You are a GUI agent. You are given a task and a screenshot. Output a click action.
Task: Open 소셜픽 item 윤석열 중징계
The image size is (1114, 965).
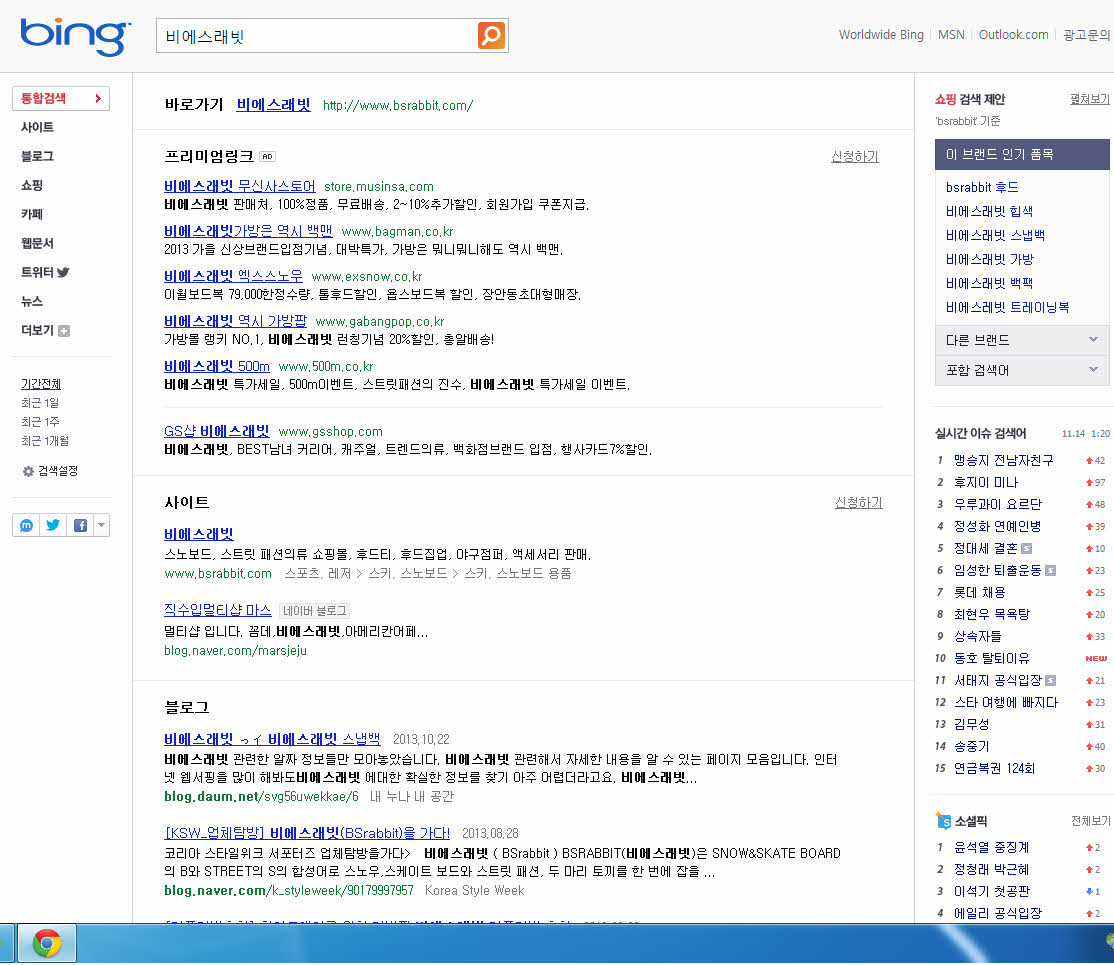coord(991,848)
